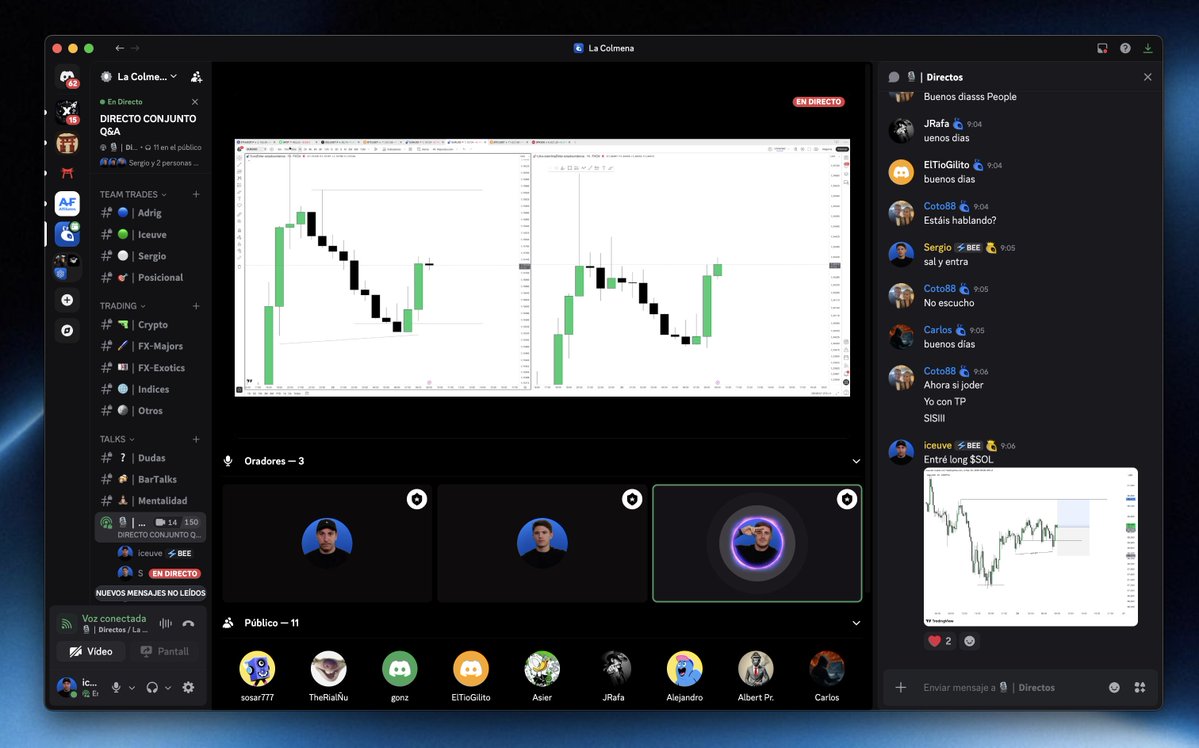Add a channel to TRADING category
Screen dimensions: 1199x748
click(x=196, y=306)
